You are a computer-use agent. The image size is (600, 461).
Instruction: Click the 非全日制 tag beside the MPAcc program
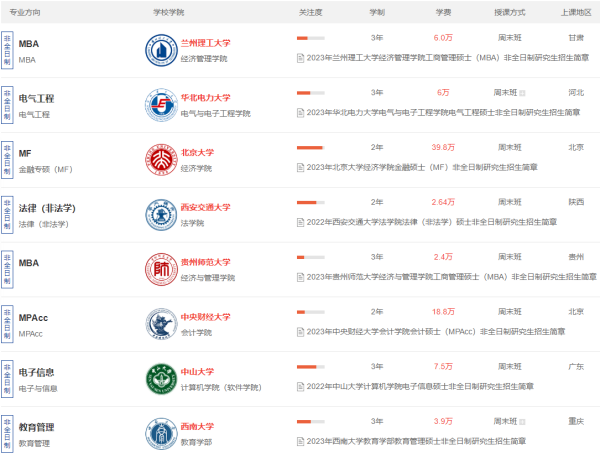pos(8,324)
